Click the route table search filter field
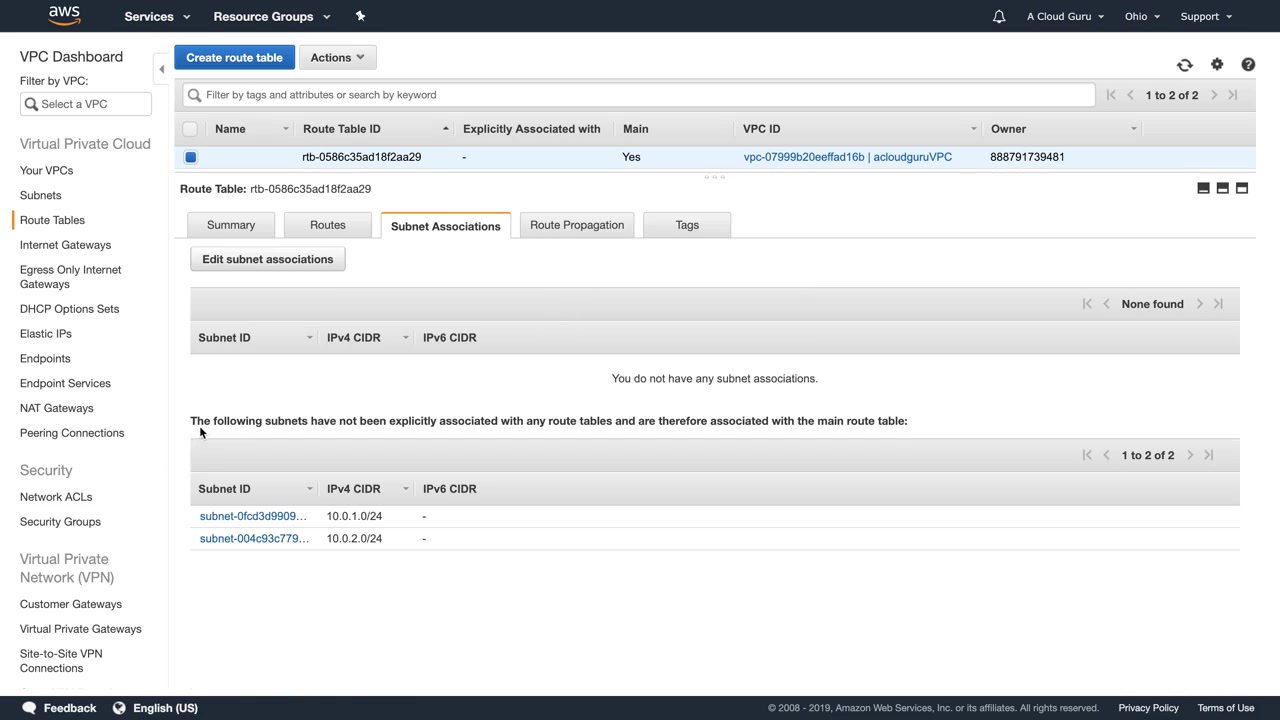This screenshot has width=1280, height=720. click(639, 95)
